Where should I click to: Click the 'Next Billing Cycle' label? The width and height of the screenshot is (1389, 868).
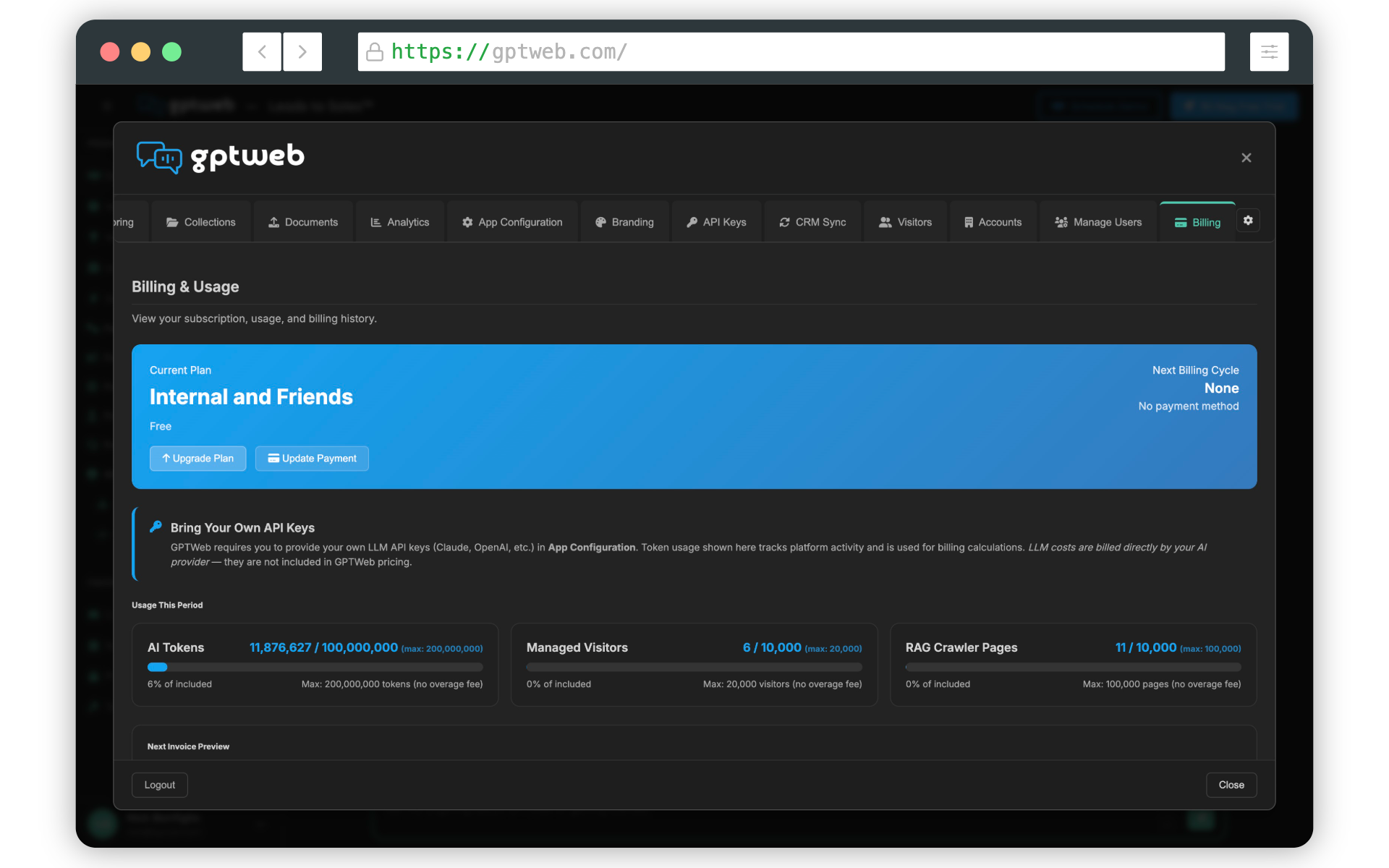(1196, 370)
